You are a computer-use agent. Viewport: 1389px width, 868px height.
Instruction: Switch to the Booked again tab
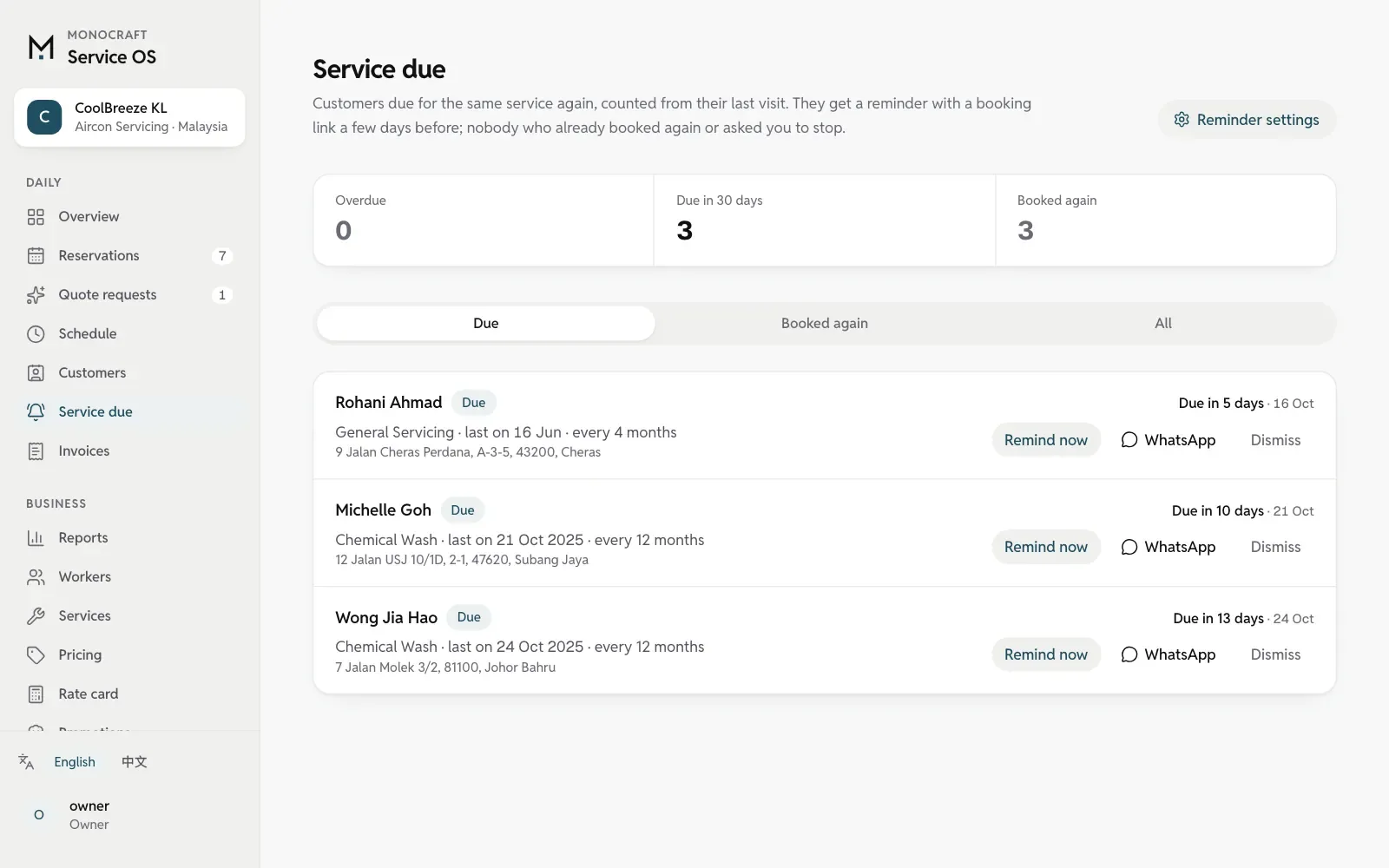coord(825,323)
